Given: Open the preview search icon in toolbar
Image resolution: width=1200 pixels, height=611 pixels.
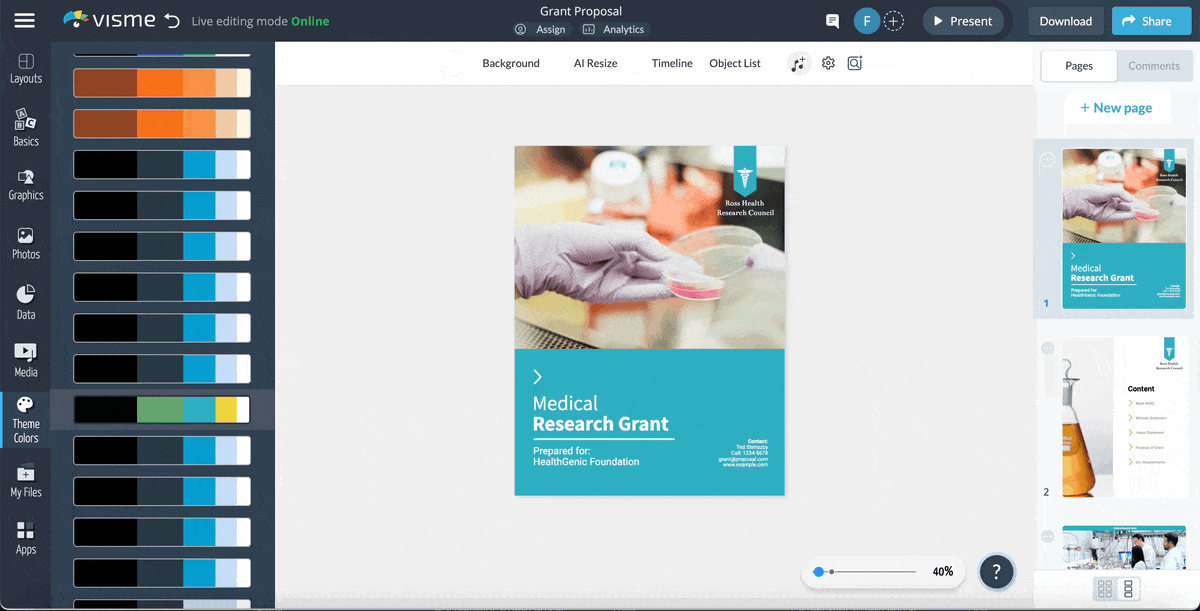Looking at the screenshot, I should [855, 63].
